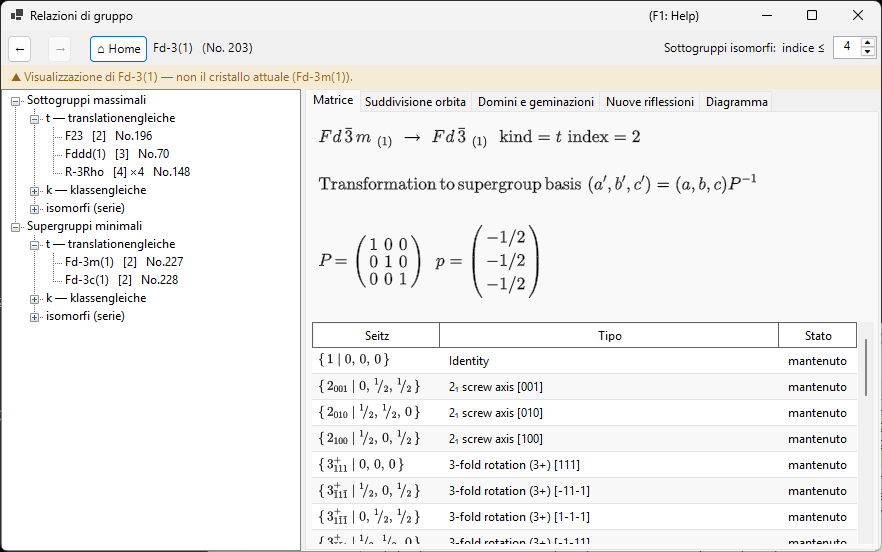882x552 pixels.
Task: Select the 2₁ screw axis [001] row
Action: (584, 387)
